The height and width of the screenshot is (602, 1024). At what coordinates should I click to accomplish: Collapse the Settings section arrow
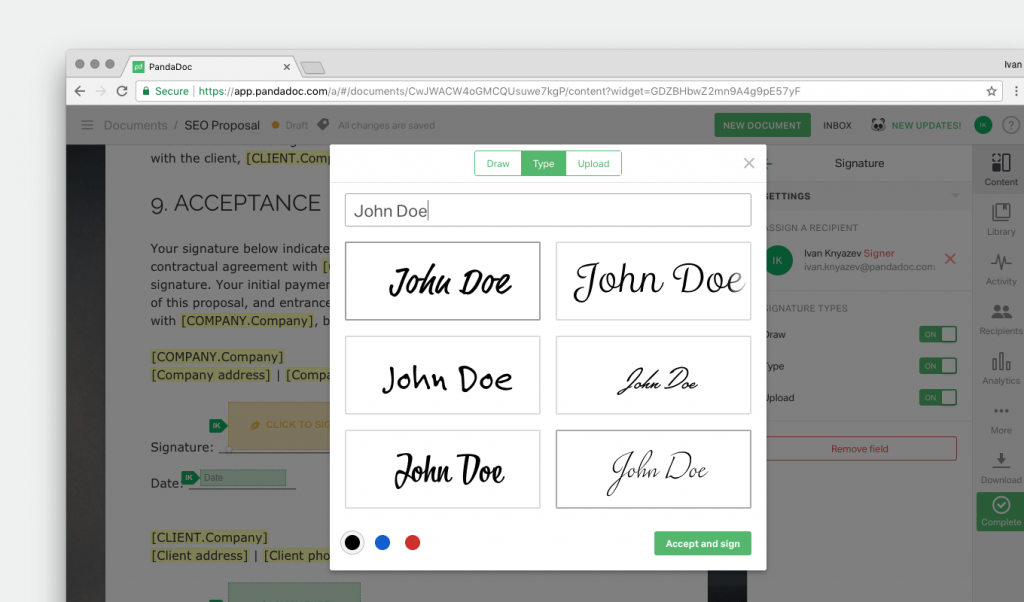point(955,196)
